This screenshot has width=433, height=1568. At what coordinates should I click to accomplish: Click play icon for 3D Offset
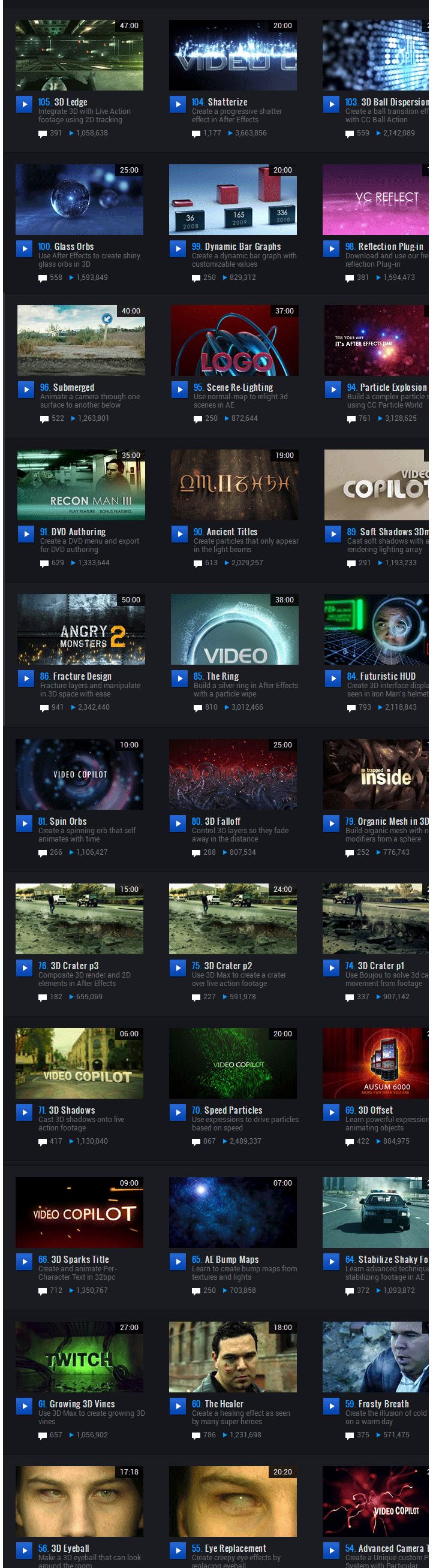pos(330,1112)
